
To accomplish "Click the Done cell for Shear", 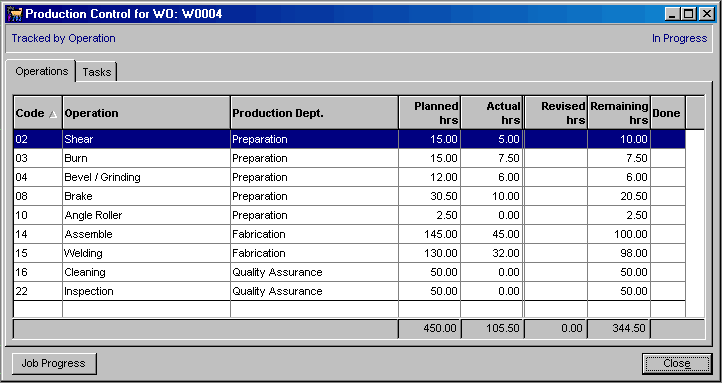I will coord(668,139).
